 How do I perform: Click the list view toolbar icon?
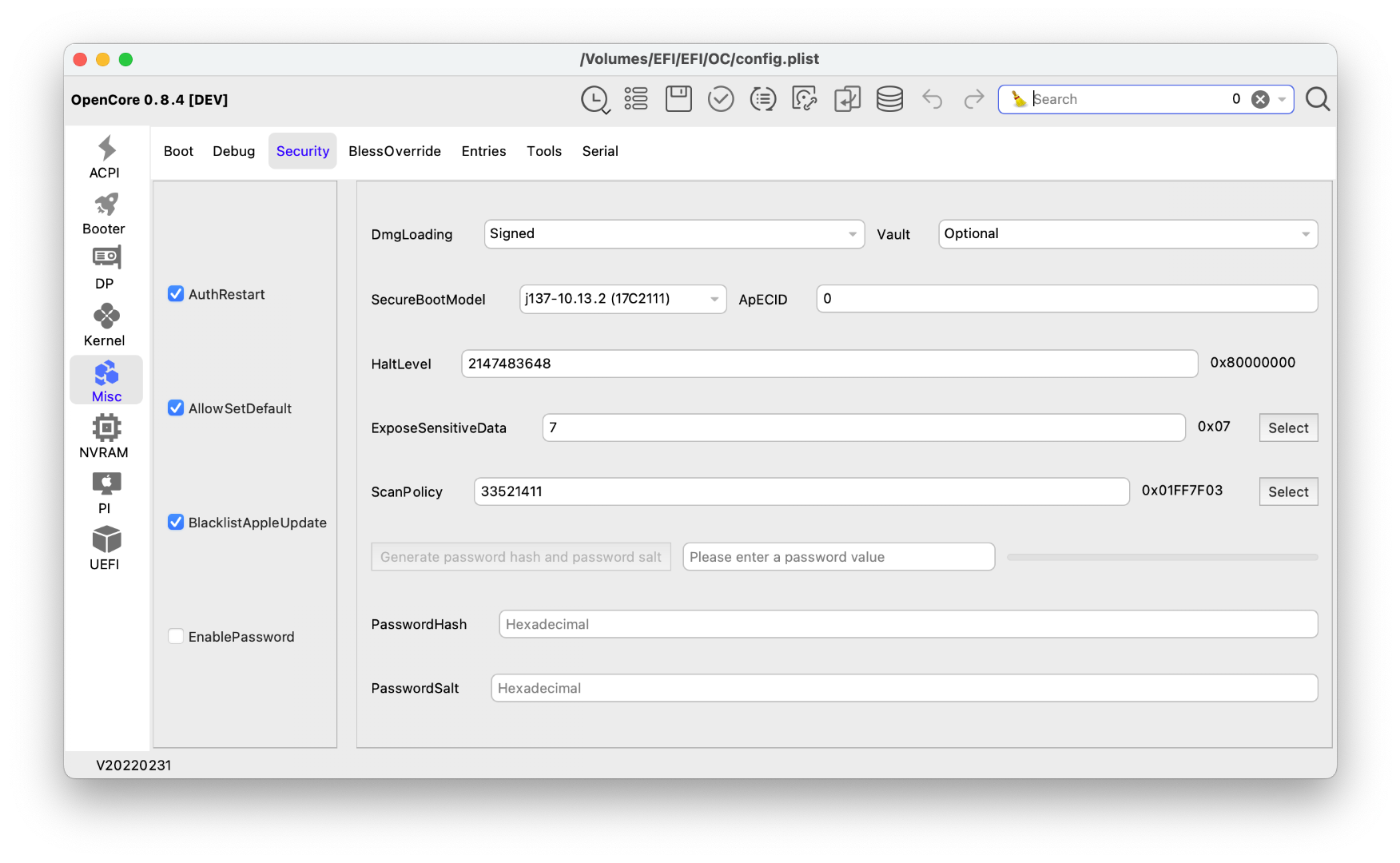point(636,99)
